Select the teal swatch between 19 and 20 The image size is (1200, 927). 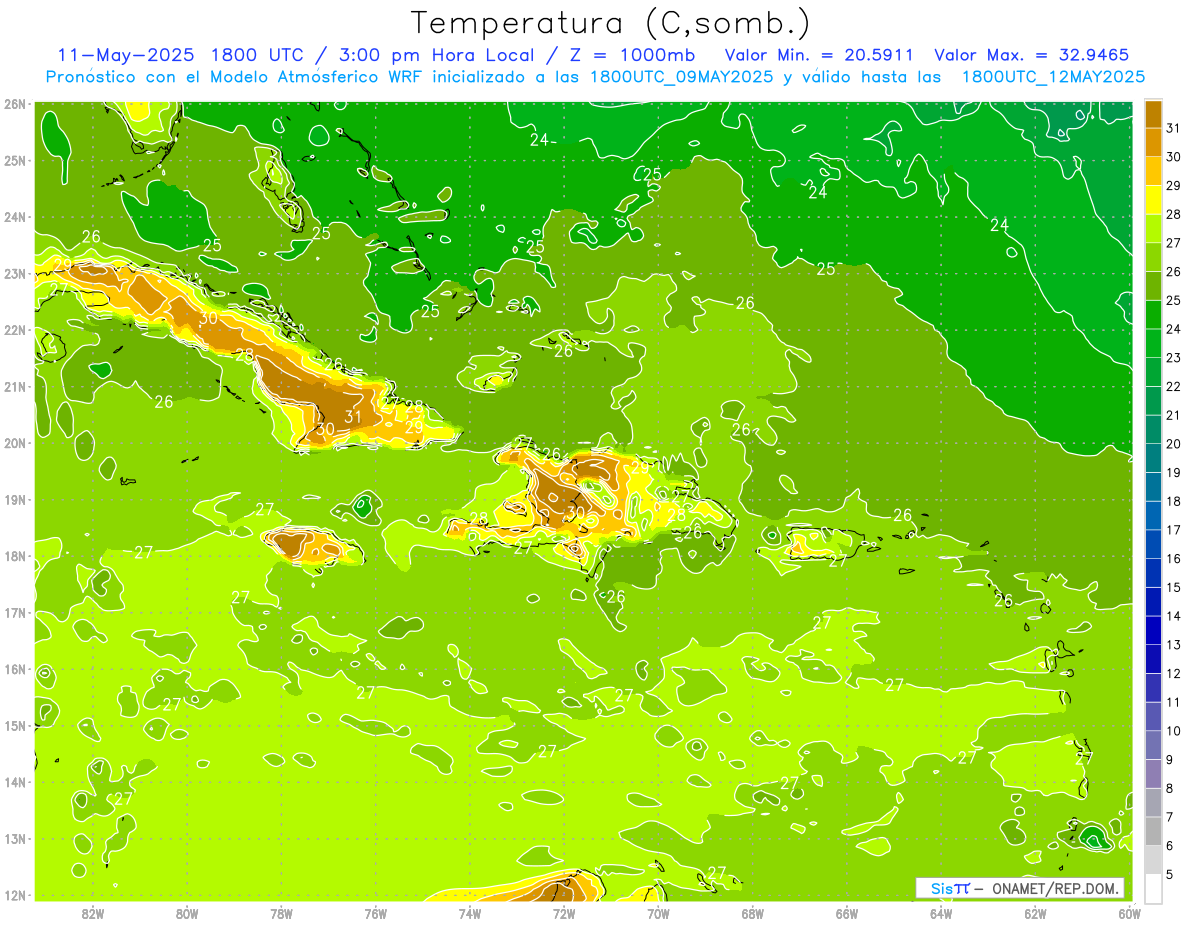click(x=1153, y=458)
